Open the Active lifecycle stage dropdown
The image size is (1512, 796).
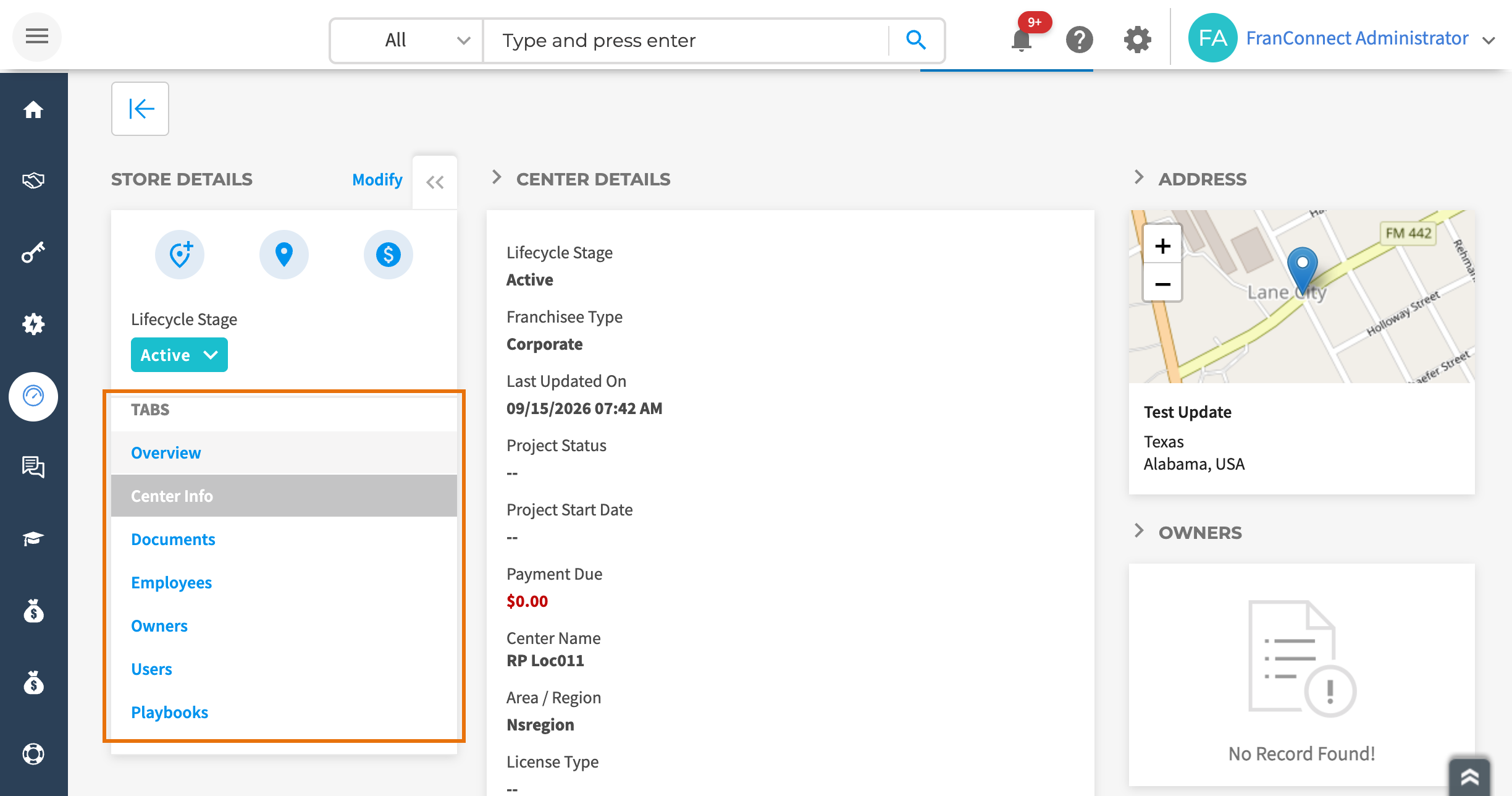coord(179,355)
